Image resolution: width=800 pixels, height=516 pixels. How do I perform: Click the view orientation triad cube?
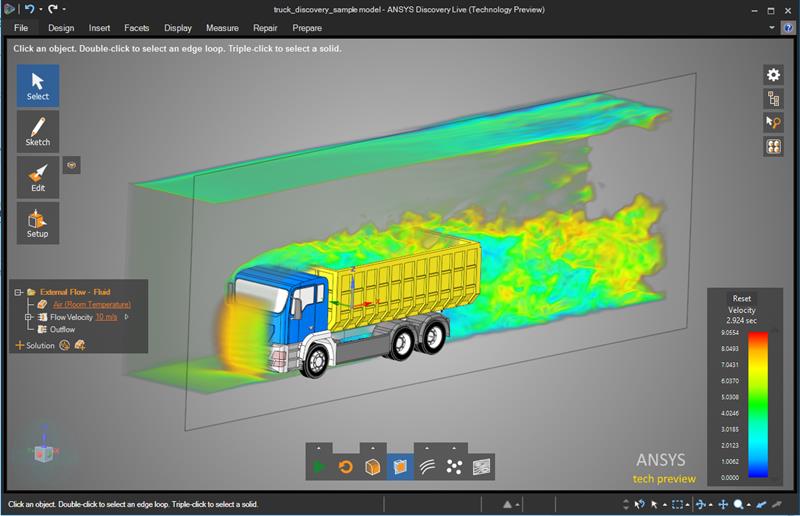coord(44,452)
